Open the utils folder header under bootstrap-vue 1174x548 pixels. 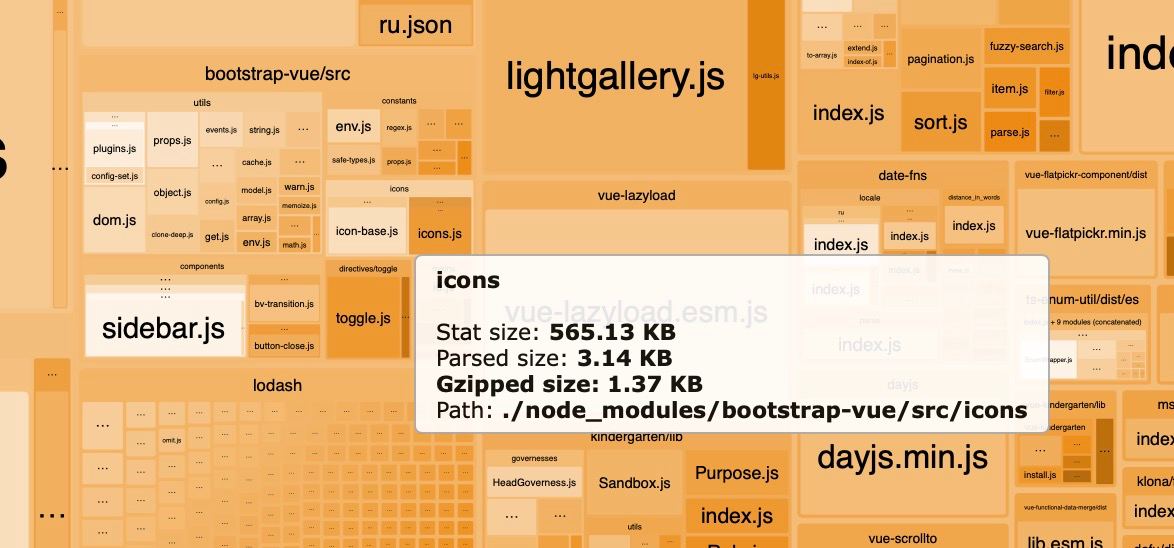click(201, 102)
